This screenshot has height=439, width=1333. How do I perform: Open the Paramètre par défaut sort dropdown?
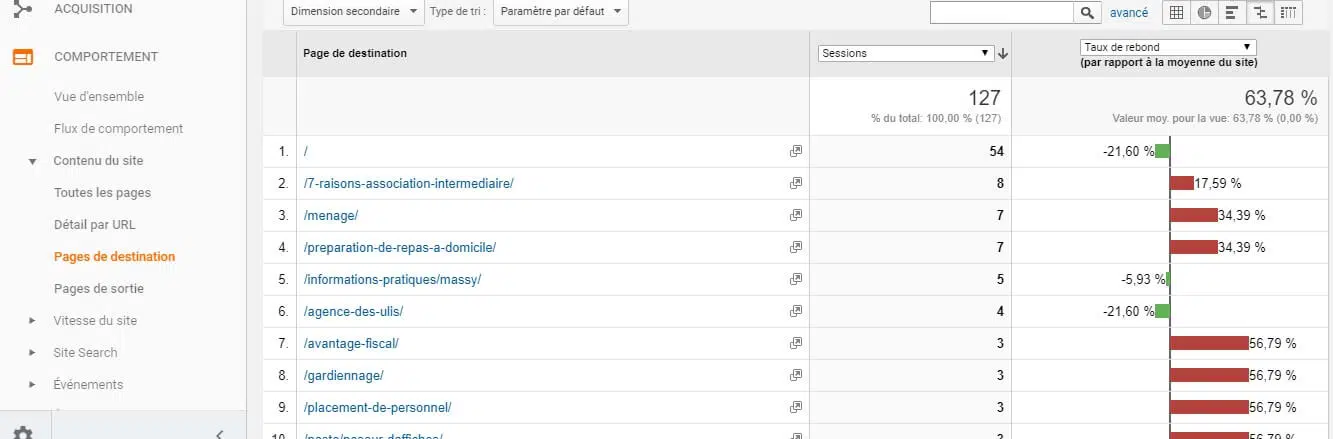point(563,13)
